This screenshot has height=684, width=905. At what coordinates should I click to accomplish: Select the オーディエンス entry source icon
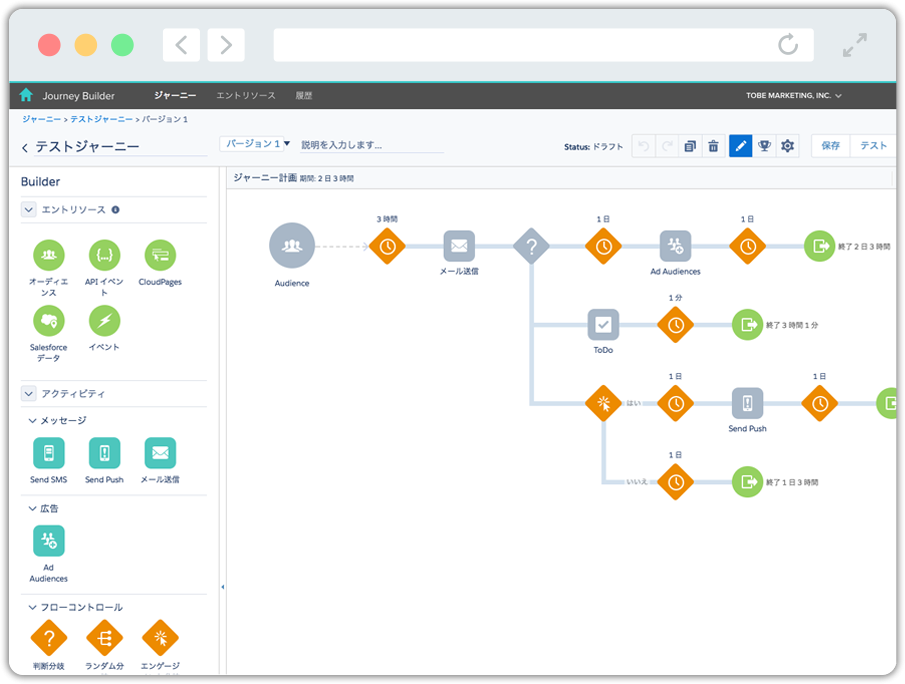pos(49,255)
